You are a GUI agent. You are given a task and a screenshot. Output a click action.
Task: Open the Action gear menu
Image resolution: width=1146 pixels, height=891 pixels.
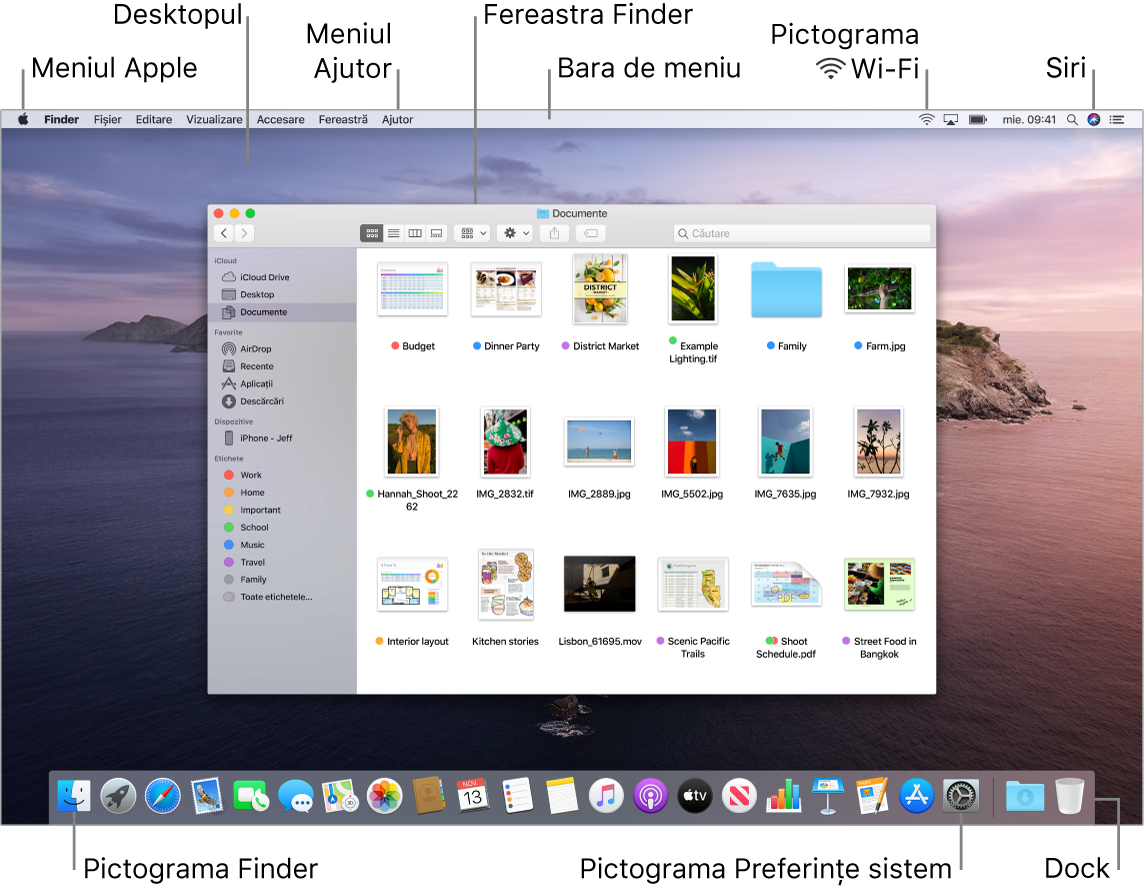513,232
